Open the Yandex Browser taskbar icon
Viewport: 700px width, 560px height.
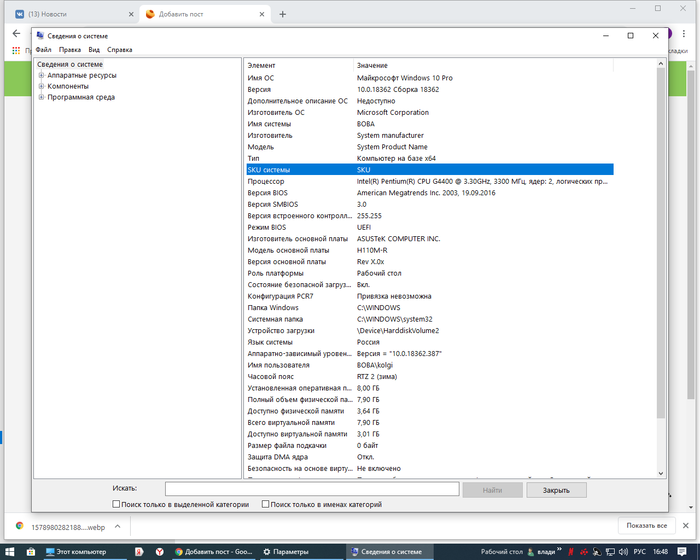159,552
